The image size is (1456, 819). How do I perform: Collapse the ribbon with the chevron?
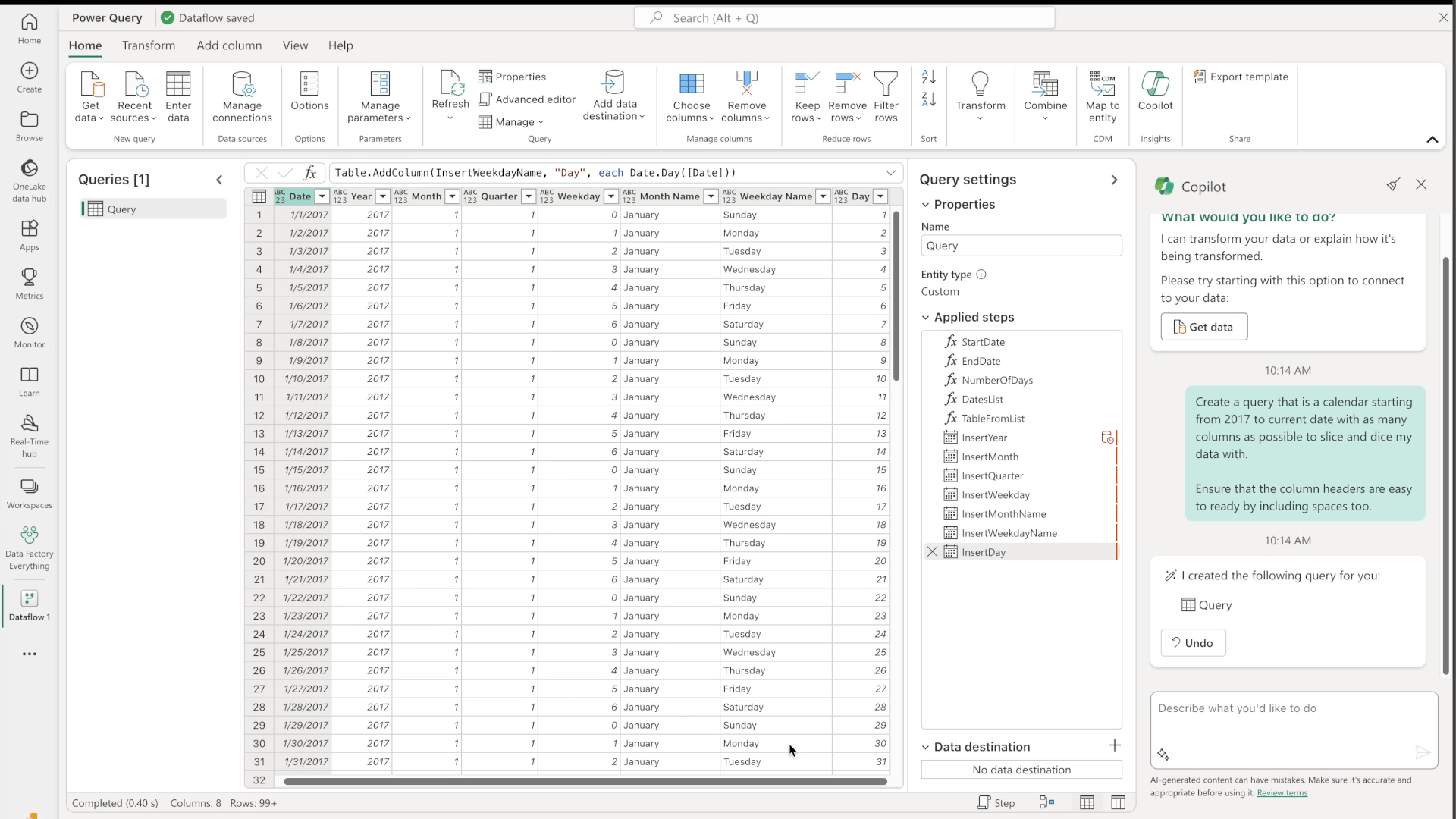coord(1432,139)
